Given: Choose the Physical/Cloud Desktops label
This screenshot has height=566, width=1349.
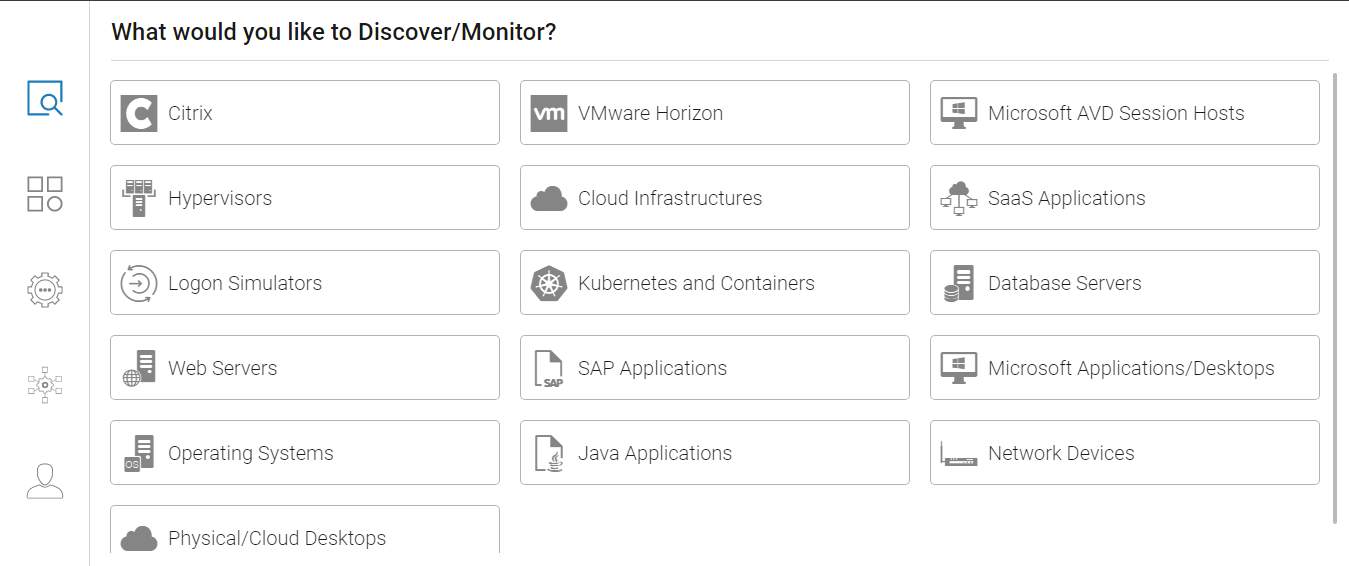Looking at the screenshot, I should click(x=277, y=538).
